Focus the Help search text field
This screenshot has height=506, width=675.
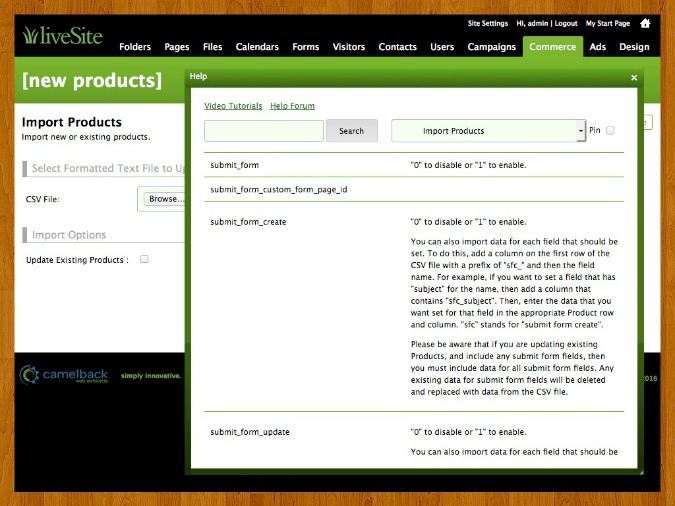click(264, 131)
